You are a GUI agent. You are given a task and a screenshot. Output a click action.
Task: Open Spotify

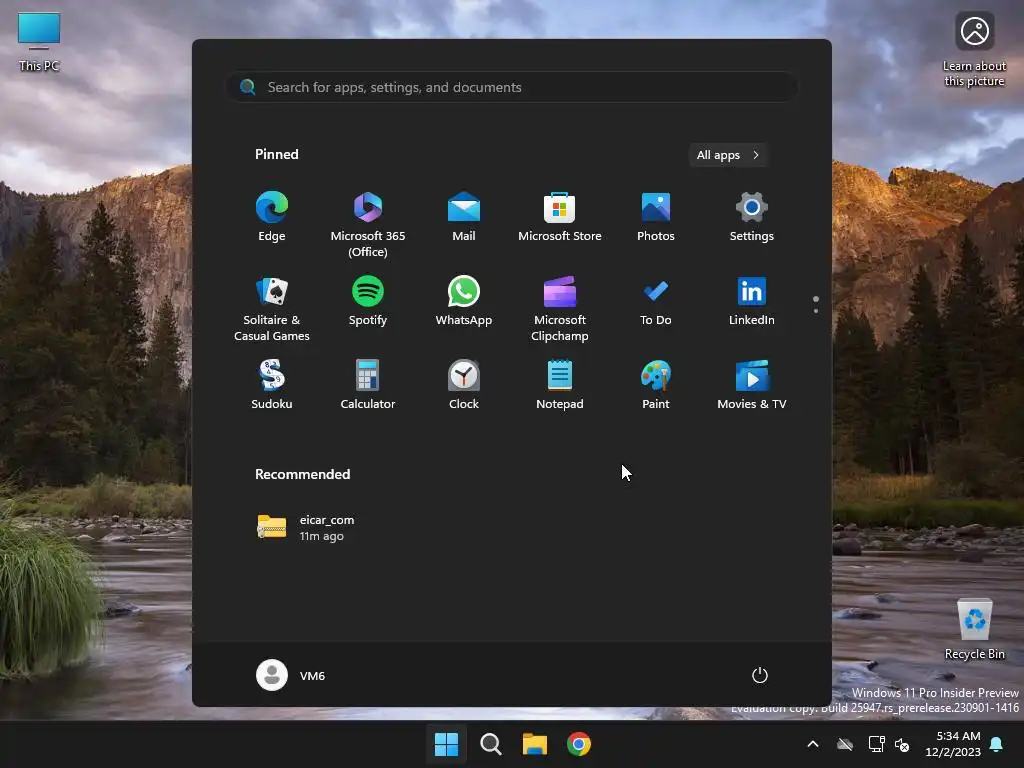point(368,302)
